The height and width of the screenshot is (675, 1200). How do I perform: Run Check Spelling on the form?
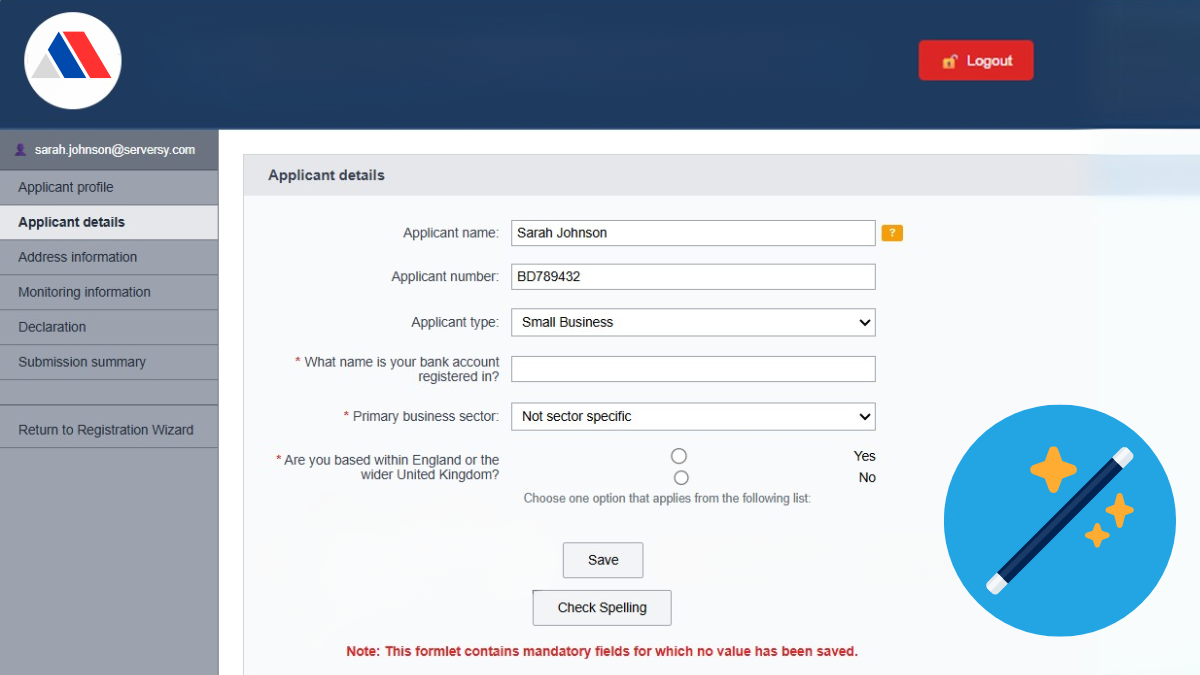(x=602, y=608)
